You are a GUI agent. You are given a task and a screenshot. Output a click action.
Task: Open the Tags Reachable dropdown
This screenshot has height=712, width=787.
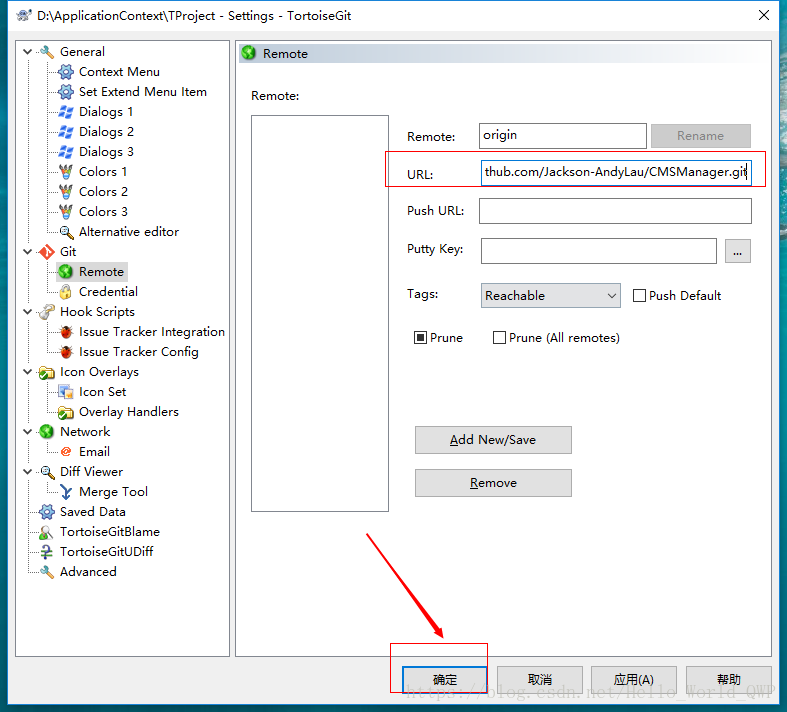pos(550,296)
